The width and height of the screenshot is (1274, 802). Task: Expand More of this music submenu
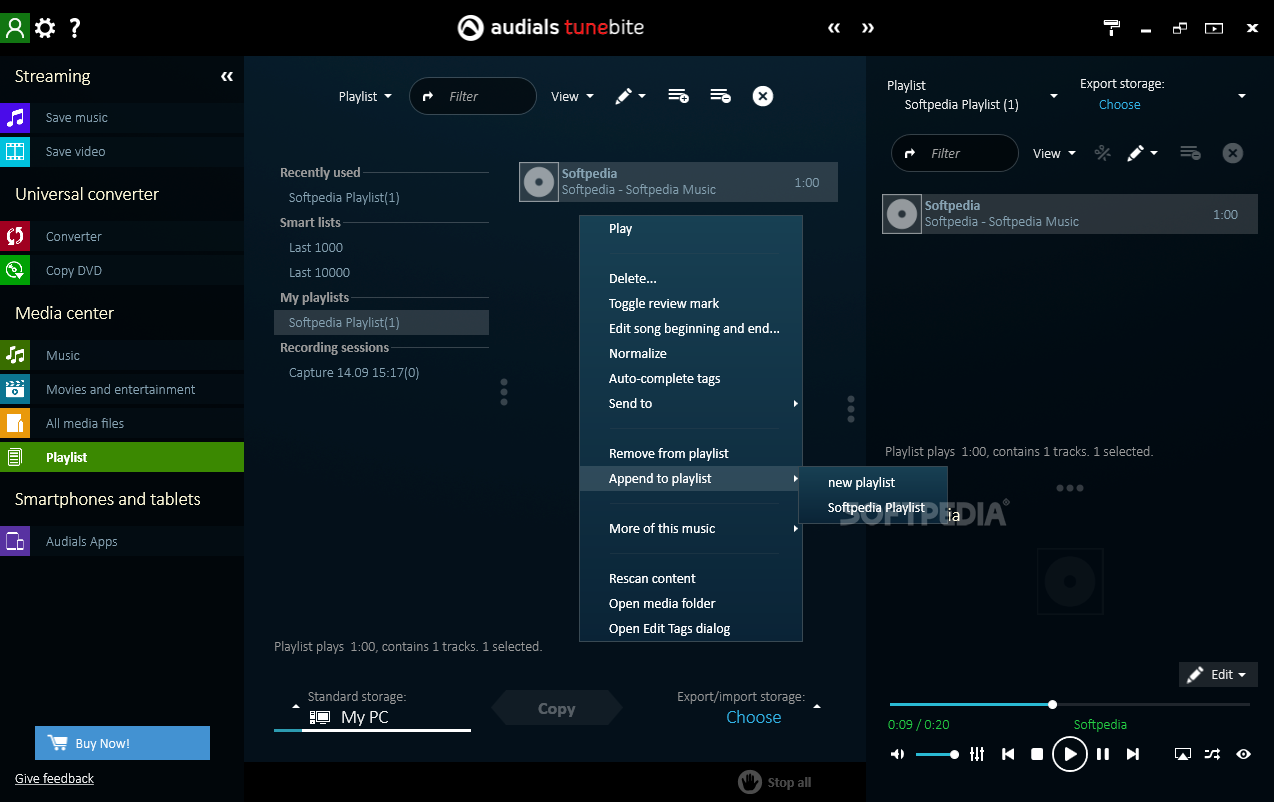click(691, 529)
